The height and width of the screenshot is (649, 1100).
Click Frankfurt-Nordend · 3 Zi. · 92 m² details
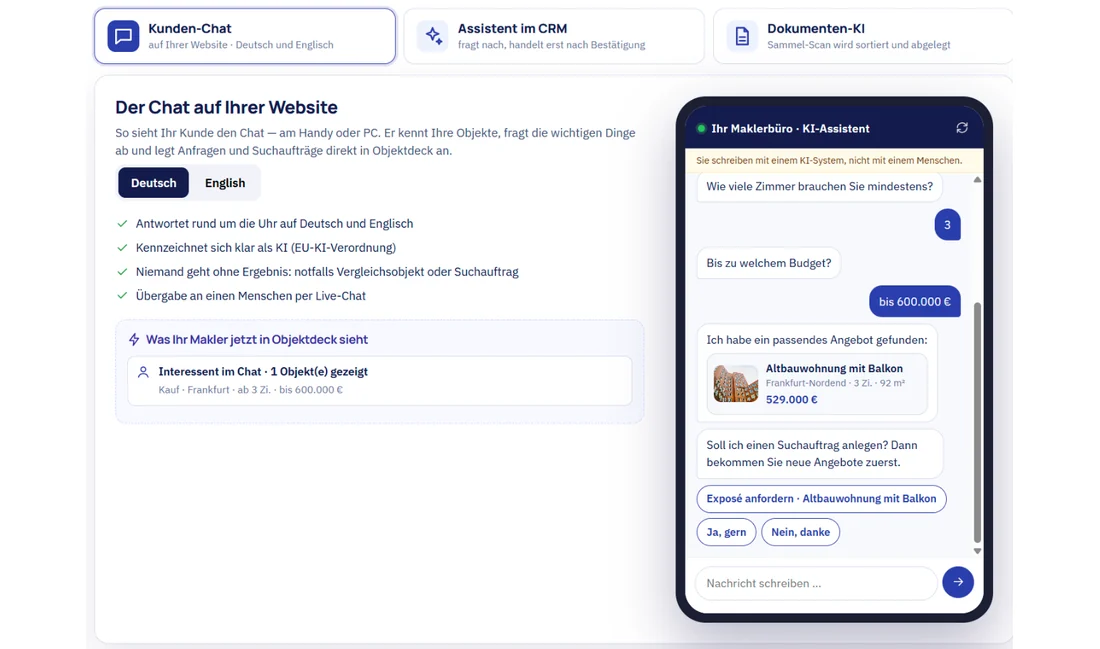(835, 383)
